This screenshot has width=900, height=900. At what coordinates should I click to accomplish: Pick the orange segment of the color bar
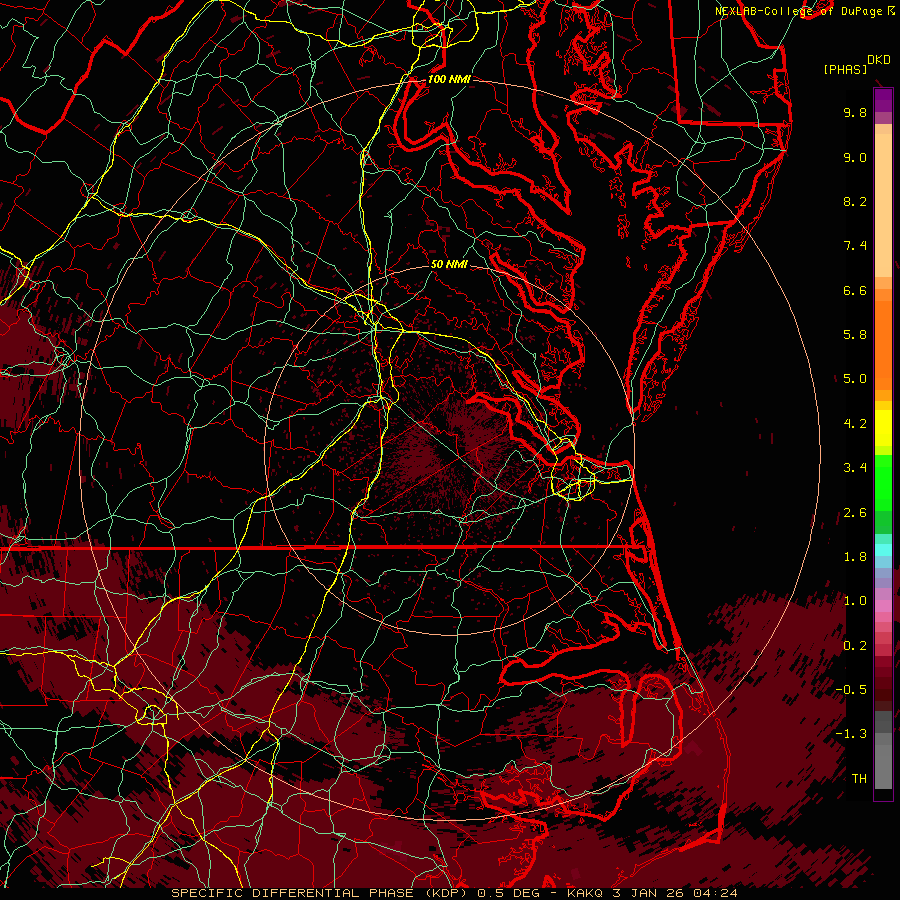[883, 346]
